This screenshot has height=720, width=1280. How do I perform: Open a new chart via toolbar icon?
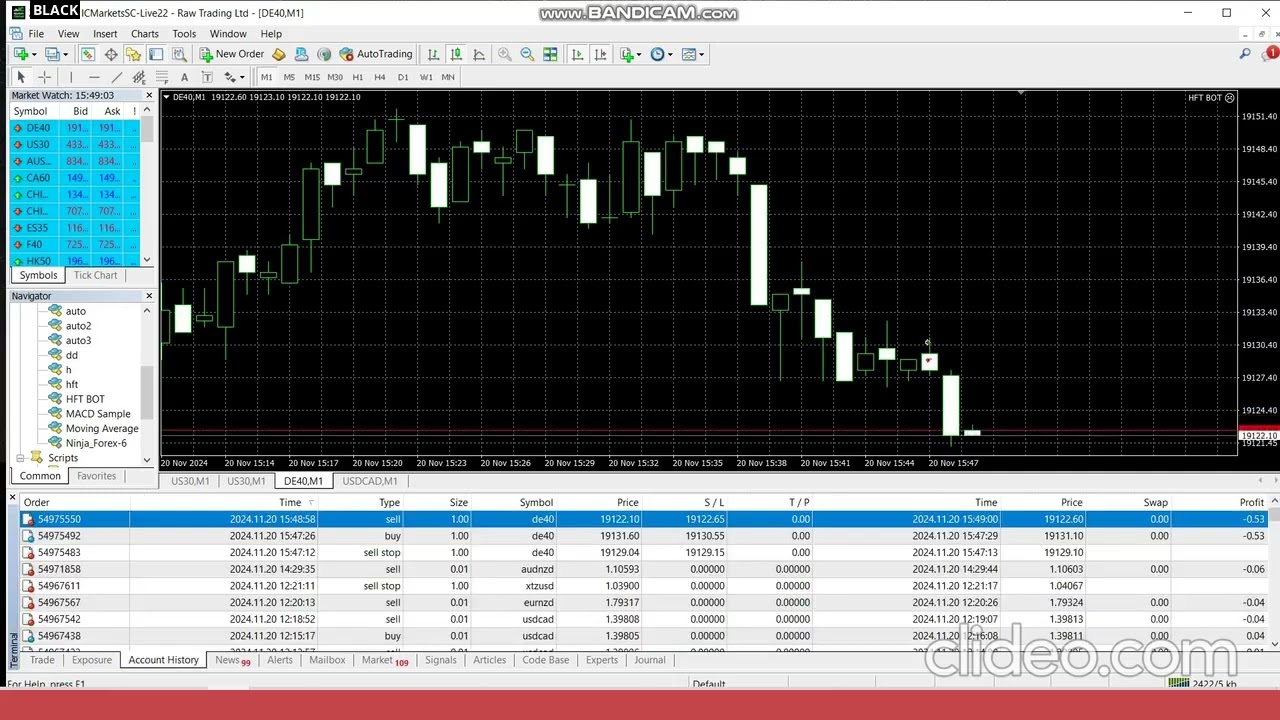tap(20, 54)
